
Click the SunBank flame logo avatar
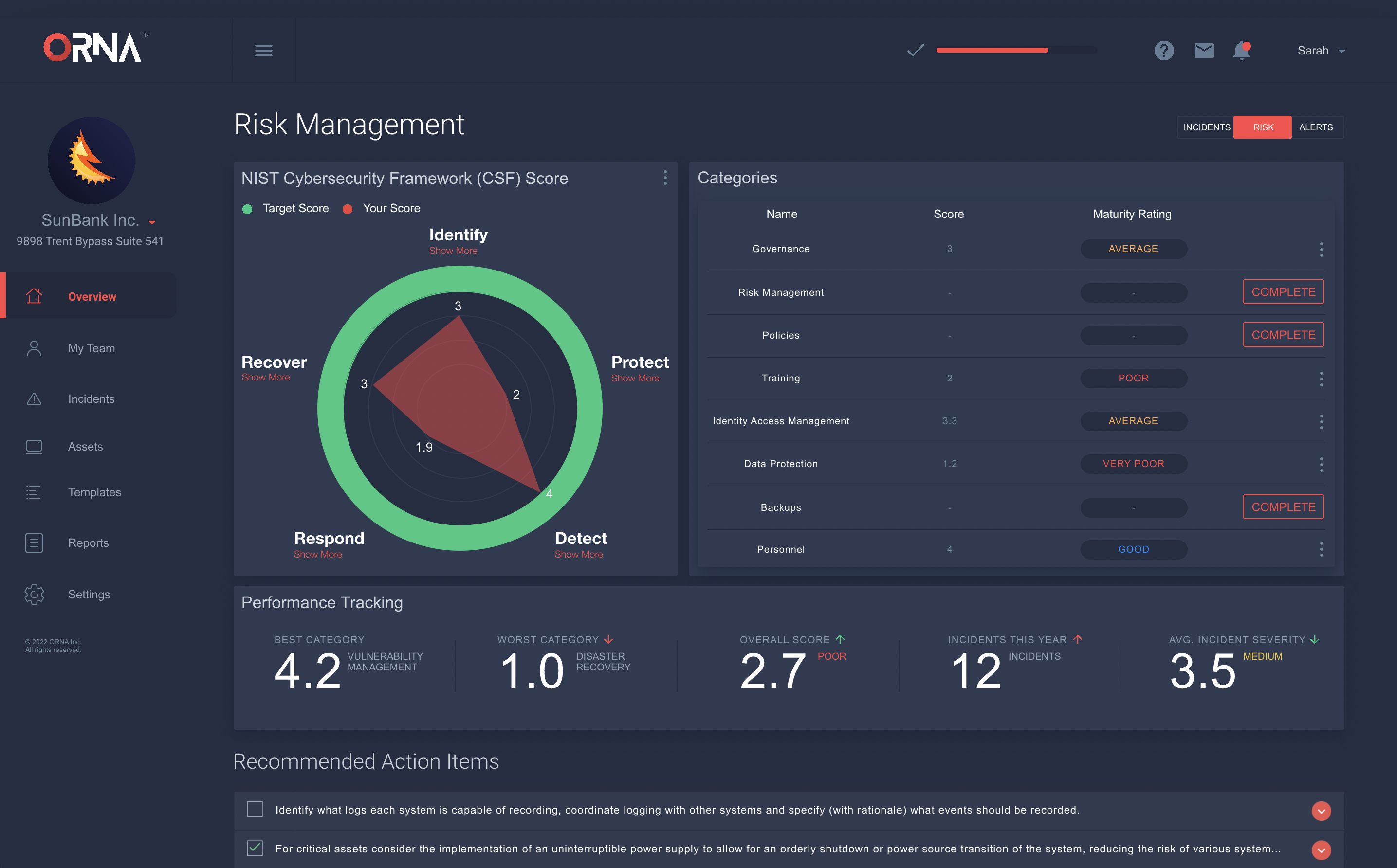pos(92,160)
